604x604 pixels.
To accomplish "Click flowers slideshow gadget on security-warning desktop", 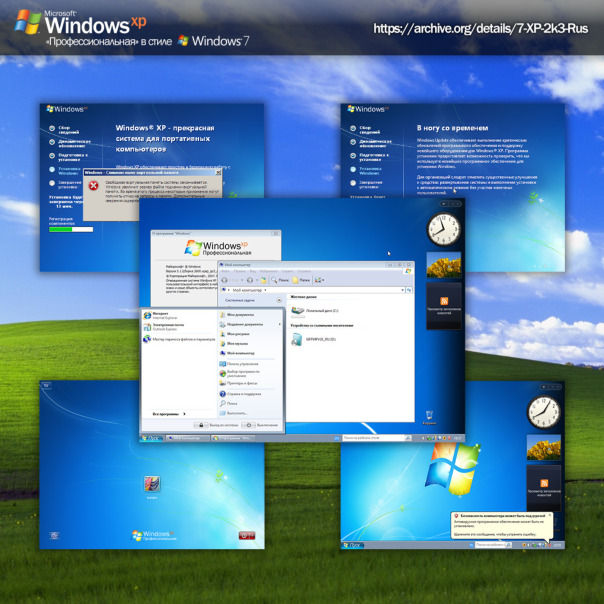I will [544, 447].
